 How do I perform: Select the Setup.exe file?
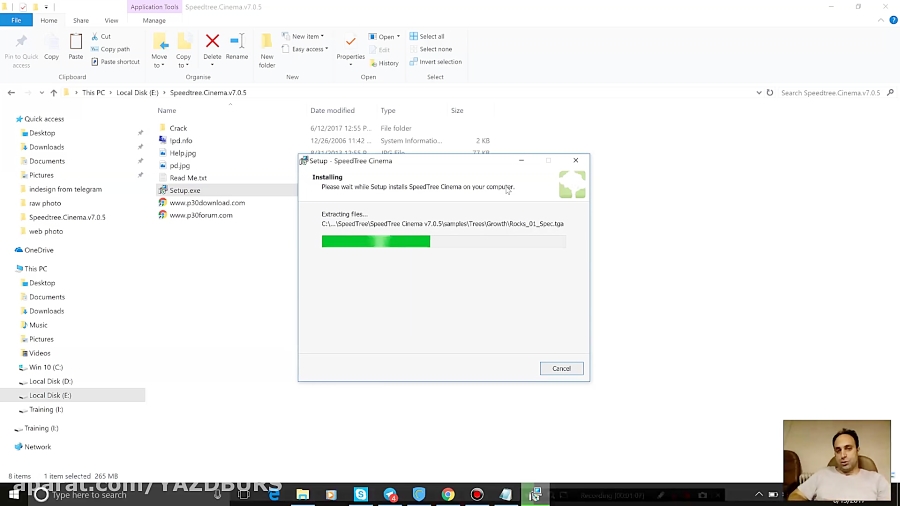pyautogui.click(x=185, y=190)
